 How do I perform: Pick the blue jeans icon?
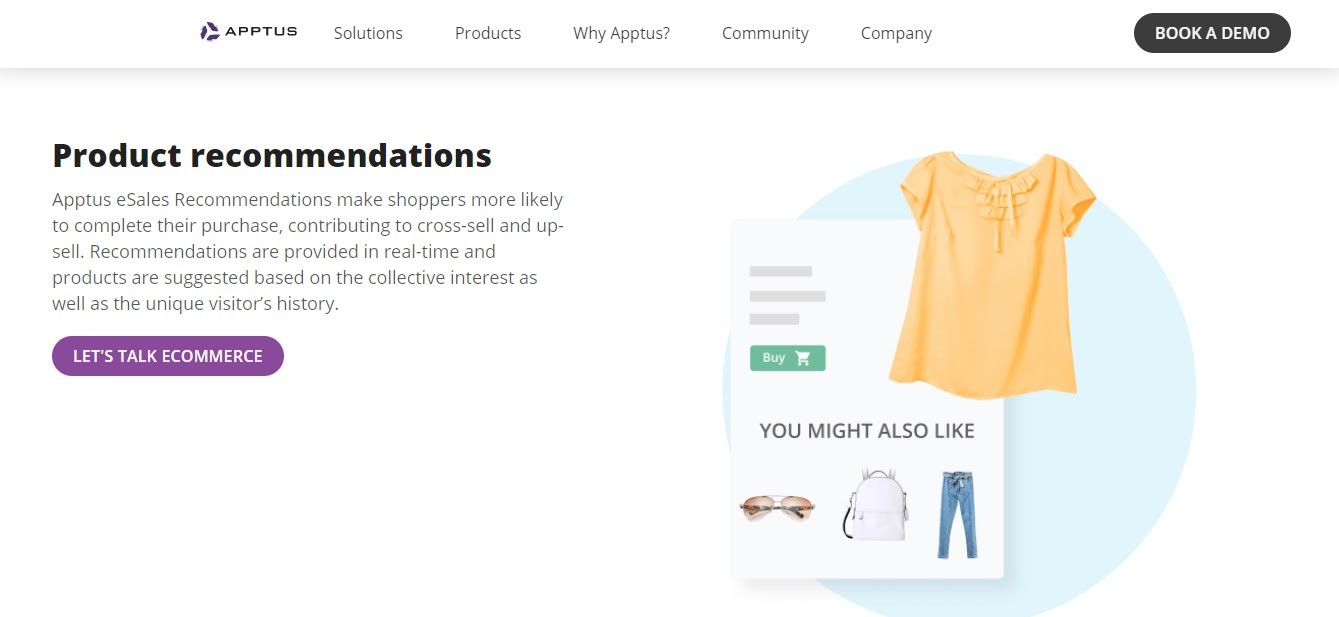957,514
